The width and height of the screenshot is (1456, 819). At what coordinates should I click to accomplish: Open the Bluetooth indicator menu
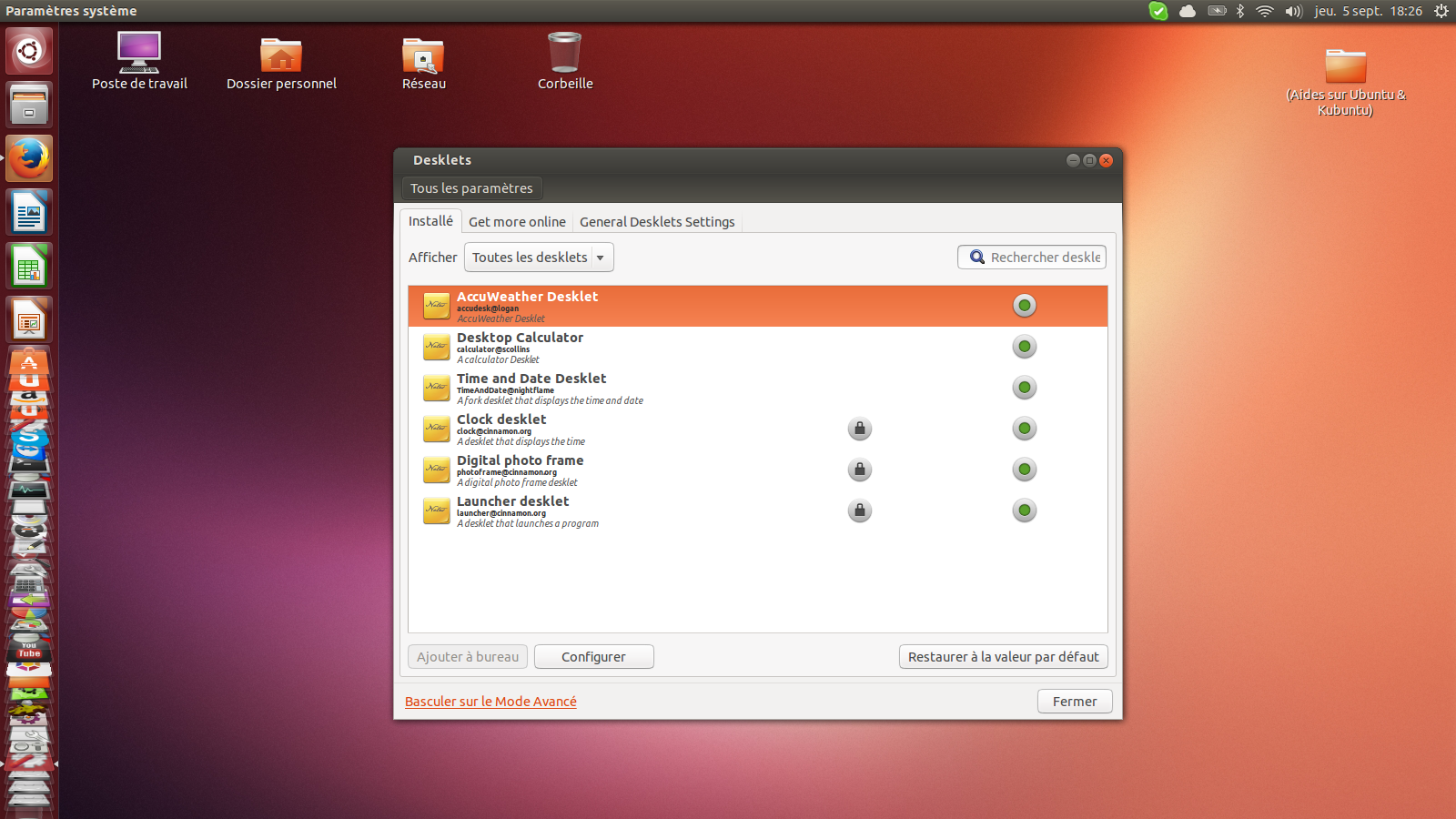pos(1240,11)
